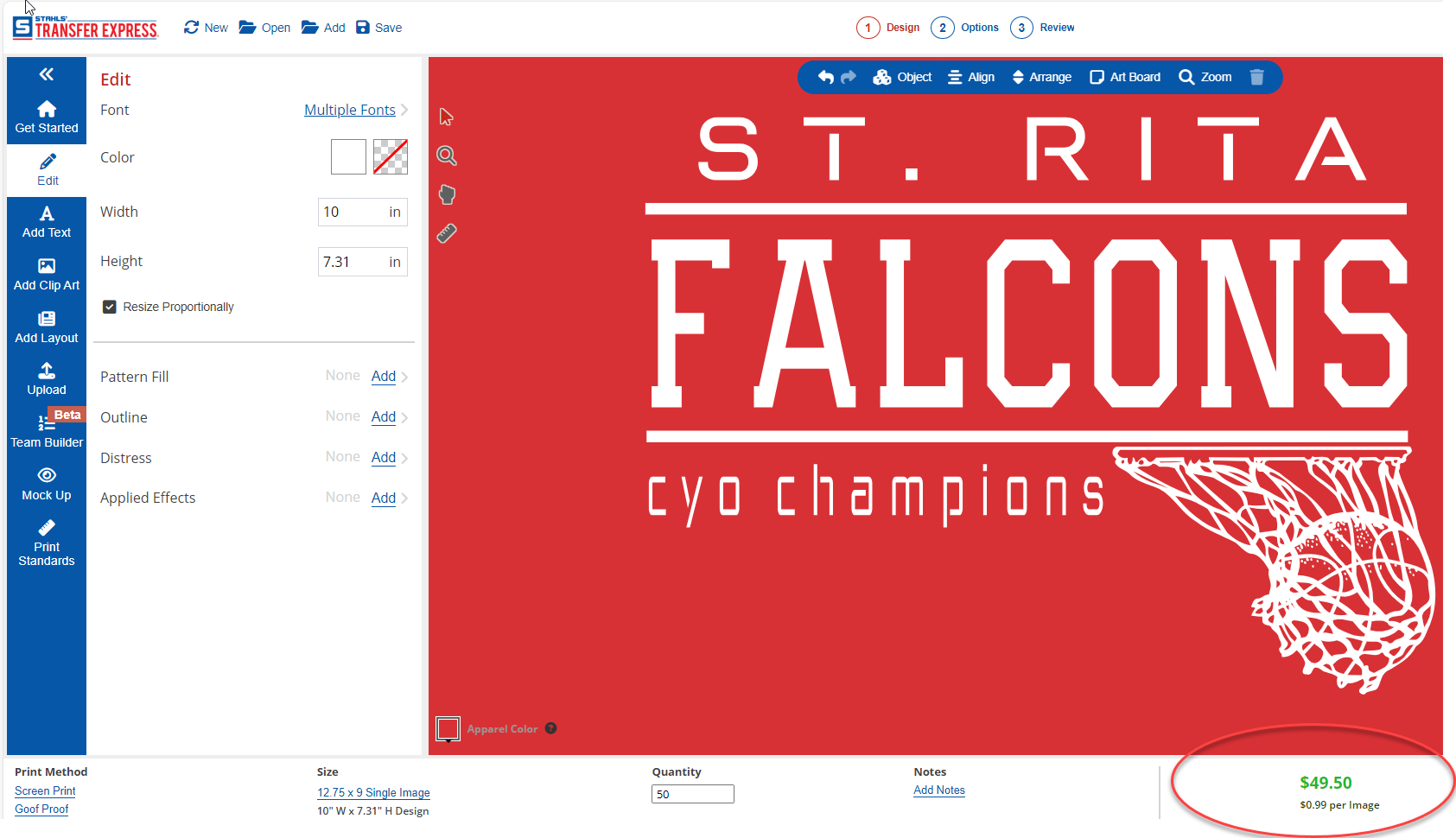
Task: Click Add Notes under Notes
Action: point(938,790)
